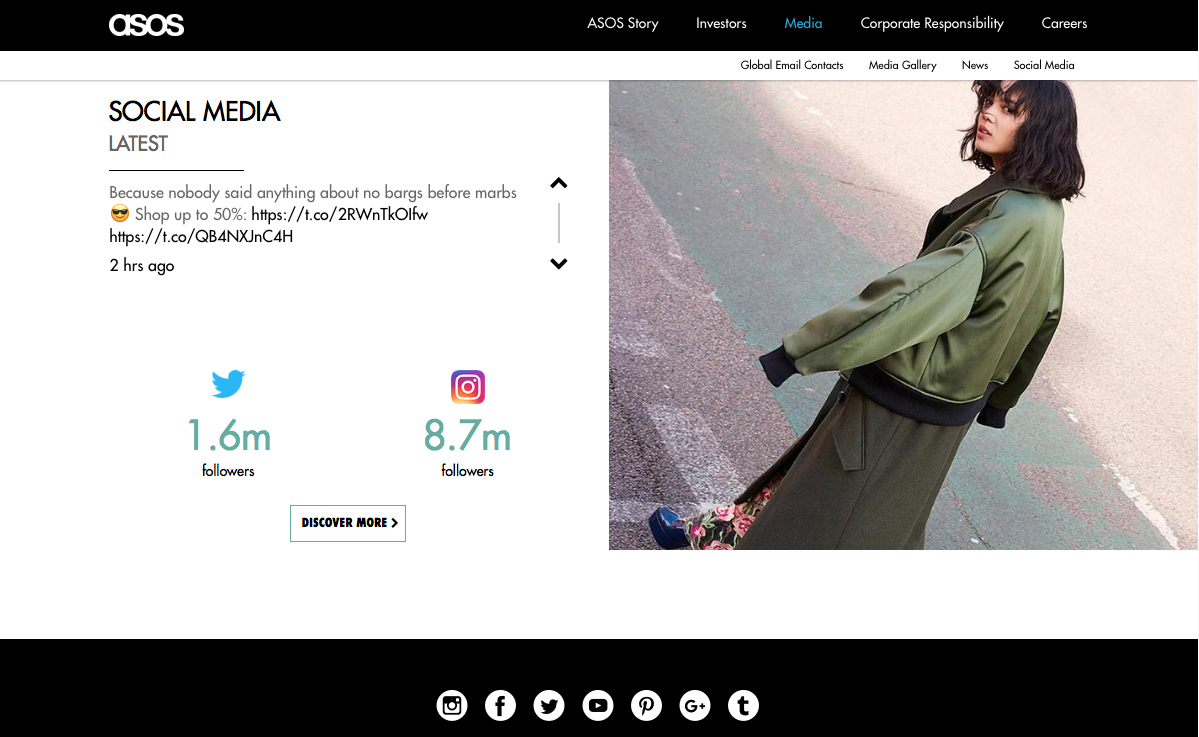The width and height of the screenshot is (1199, 737).
Task: Open the News submenu link
Action: [x=974, y=66]
